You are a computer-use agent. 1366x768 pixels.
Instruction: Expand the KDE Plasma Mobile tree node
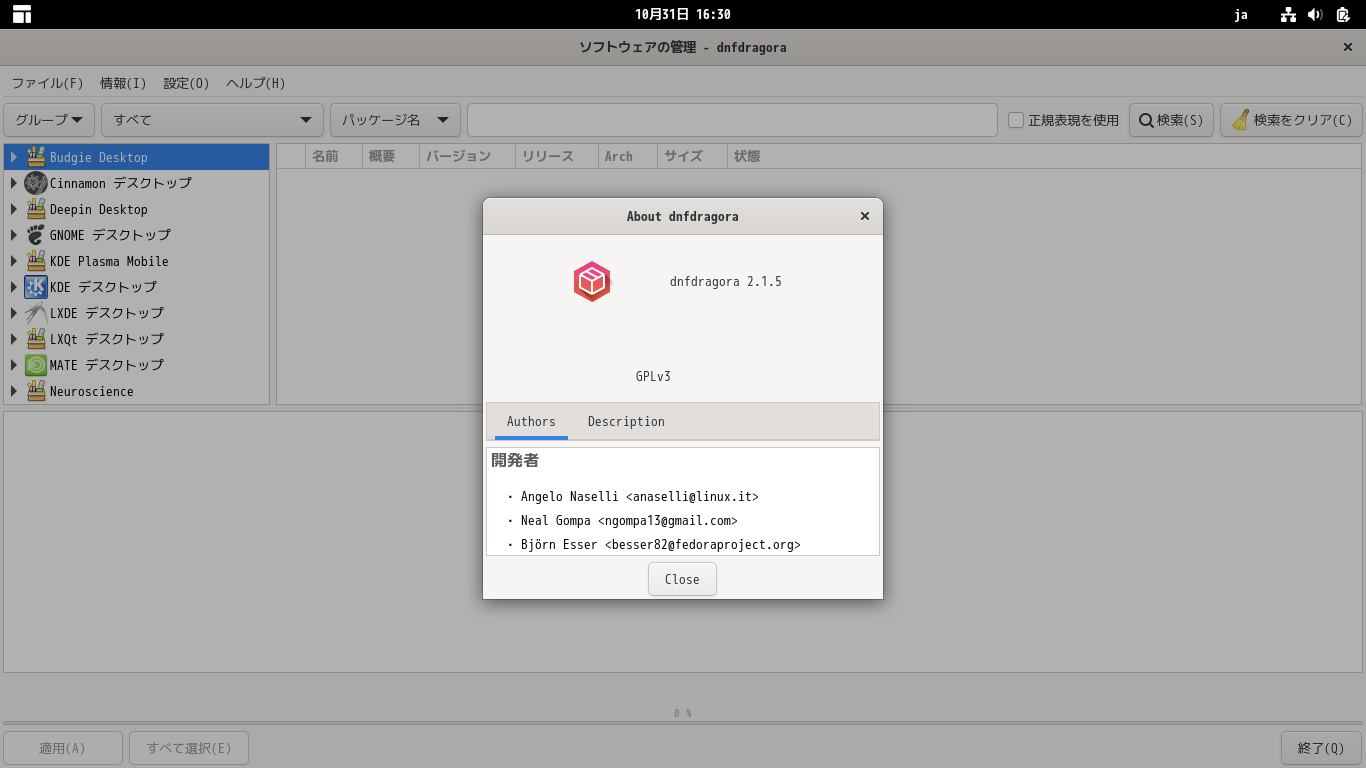coord(13,261)
